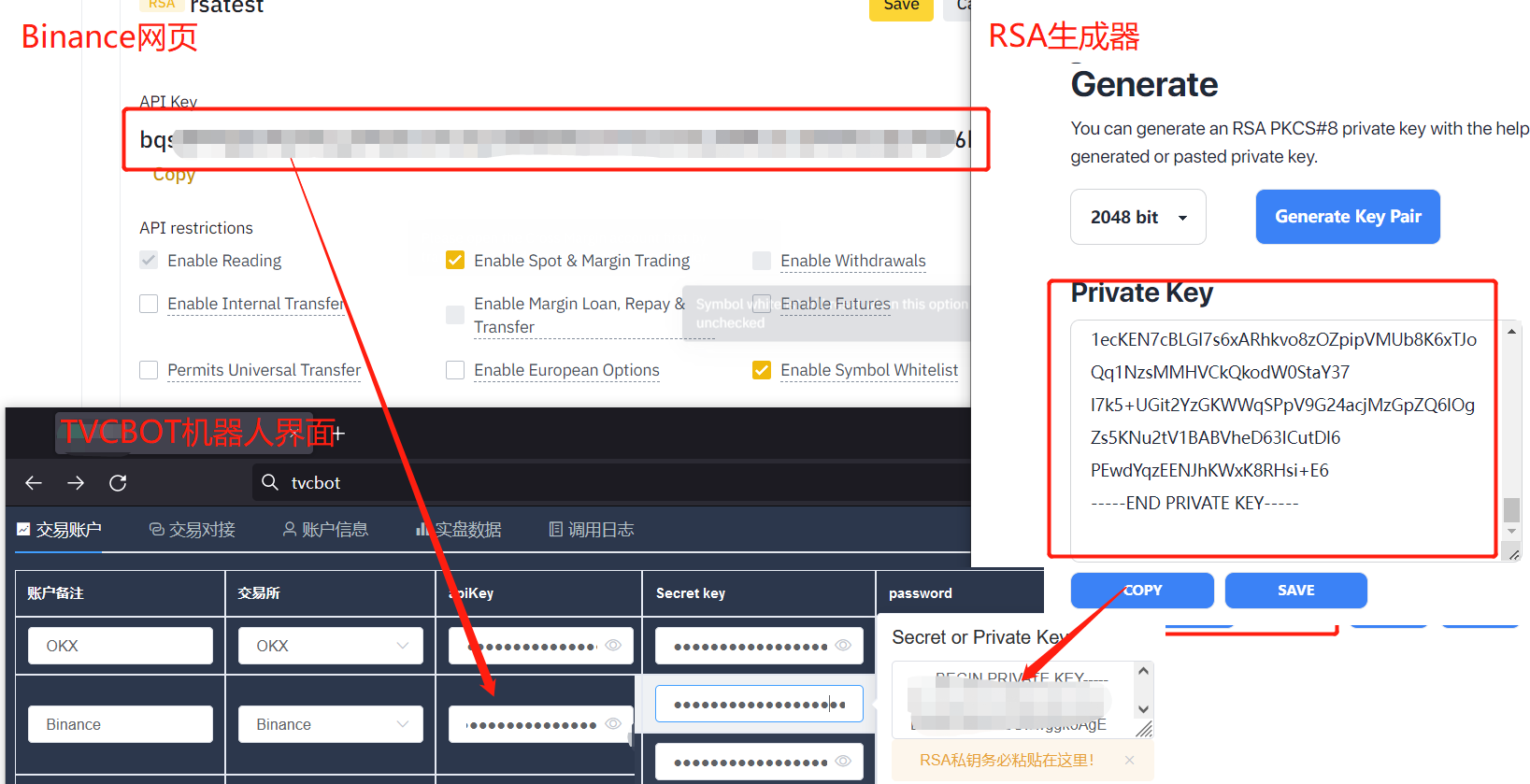Check Enable Futures checkbox
This screenshot has width=1530, height=784.
pos(762,304)
